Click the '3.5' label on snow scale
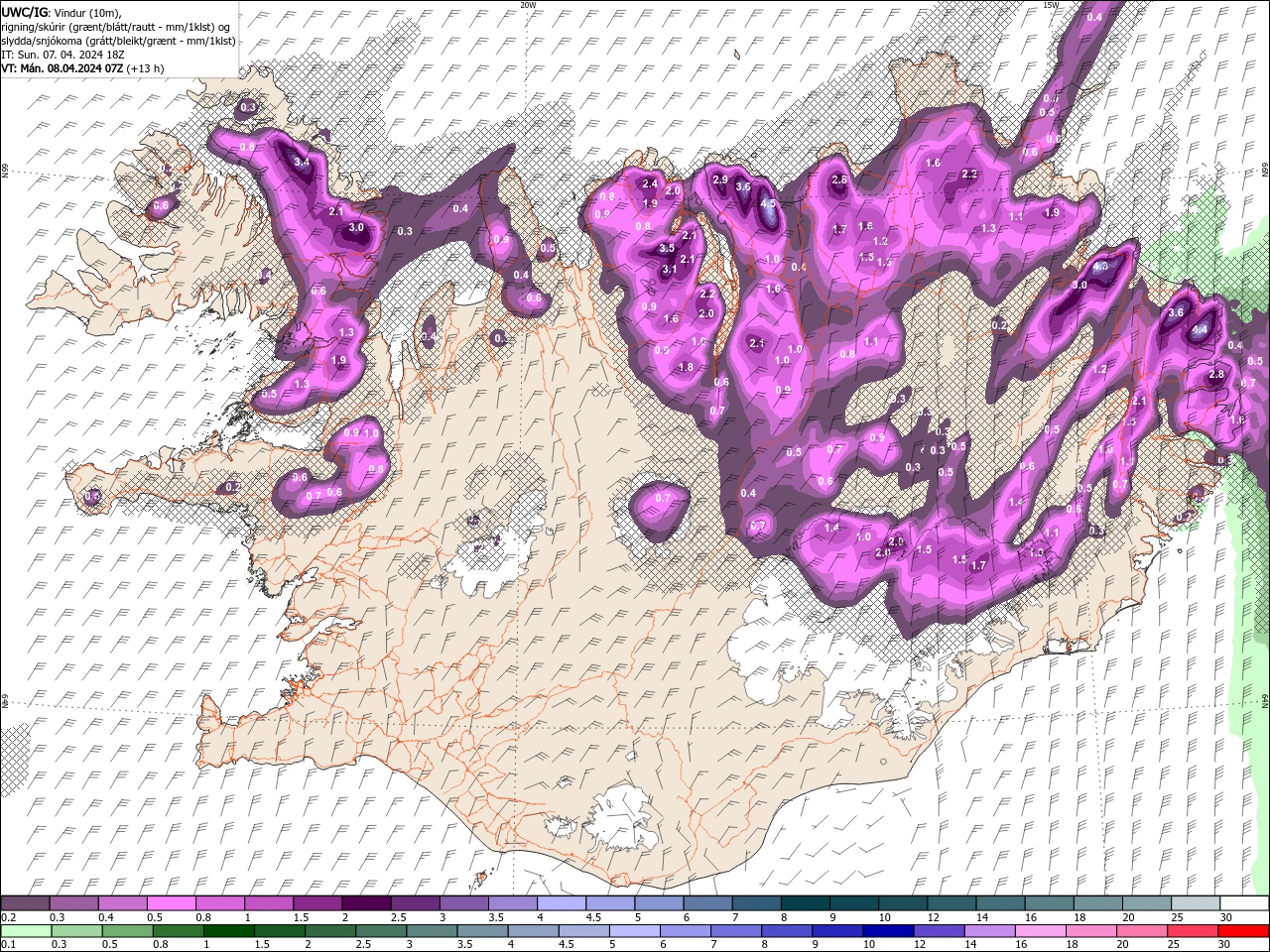Screen dimensions: 1270x952 coord(495,917)
